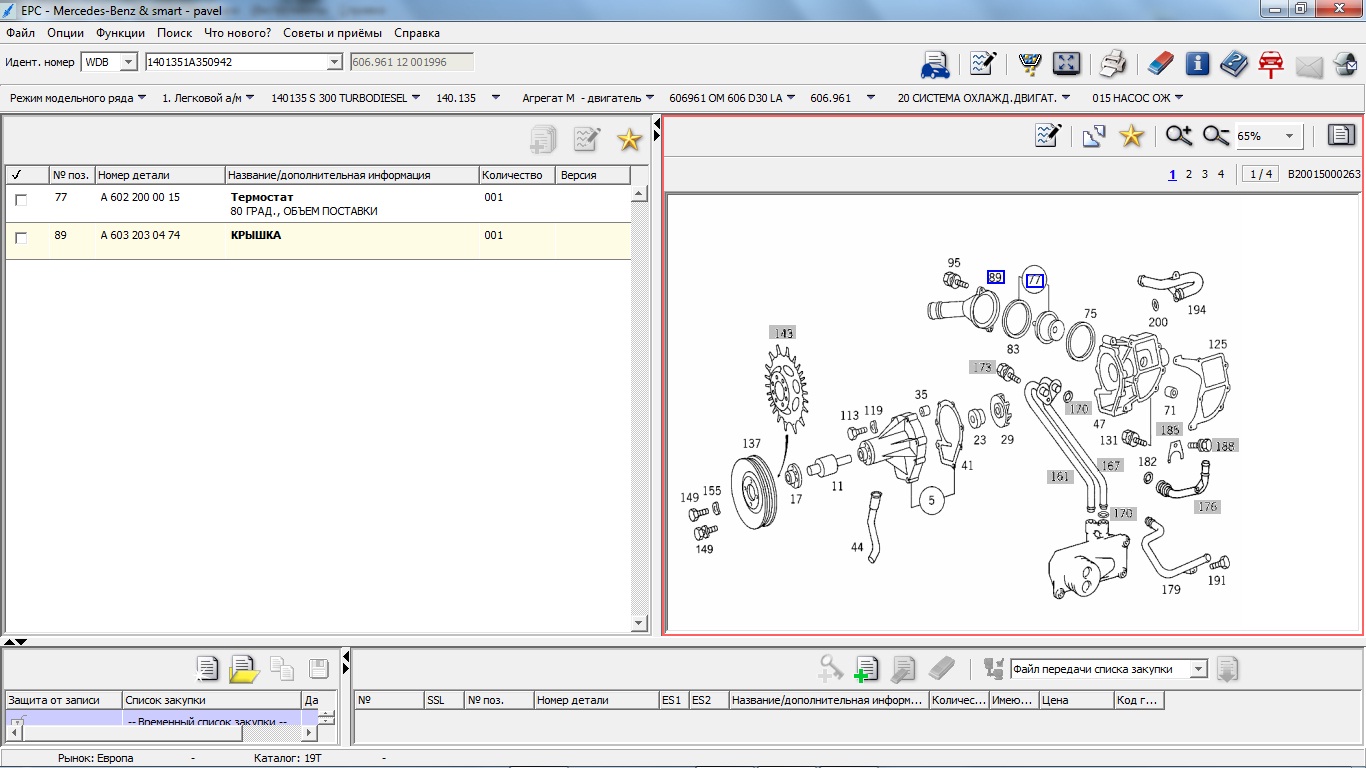Toggle full screen view icon

point(1067,64)
